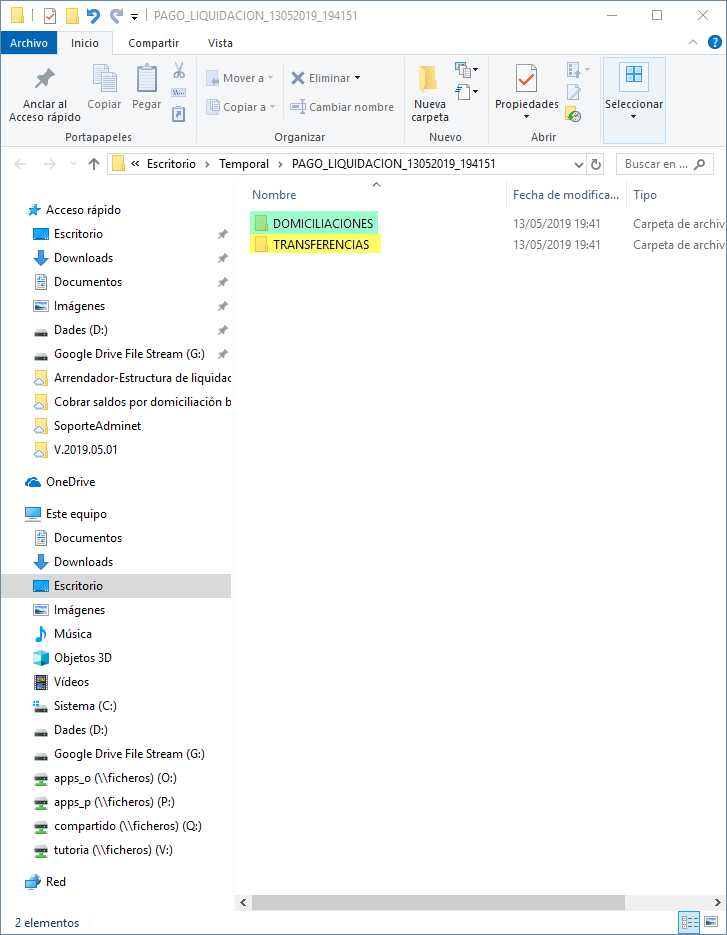The image size is (727, 935).
Task: Open the Archivo menu
Action: tap(29, 43)
